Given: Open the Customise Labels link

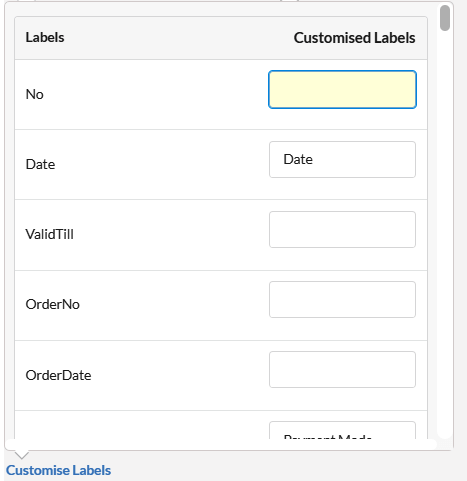Looking at the screenshot, I should (58, 470).
